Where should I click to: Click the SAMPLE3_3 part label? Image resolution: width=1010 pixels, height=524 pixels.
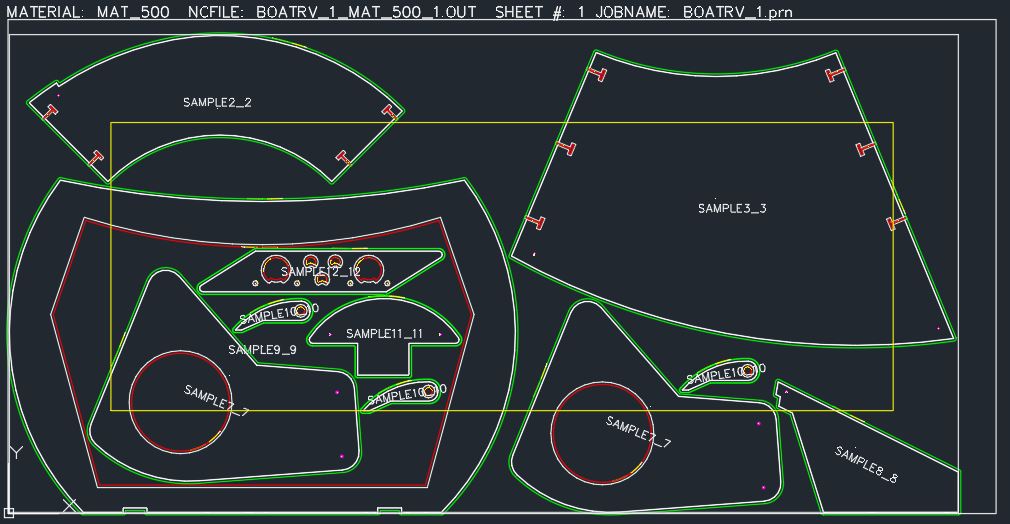coord(732,208)
